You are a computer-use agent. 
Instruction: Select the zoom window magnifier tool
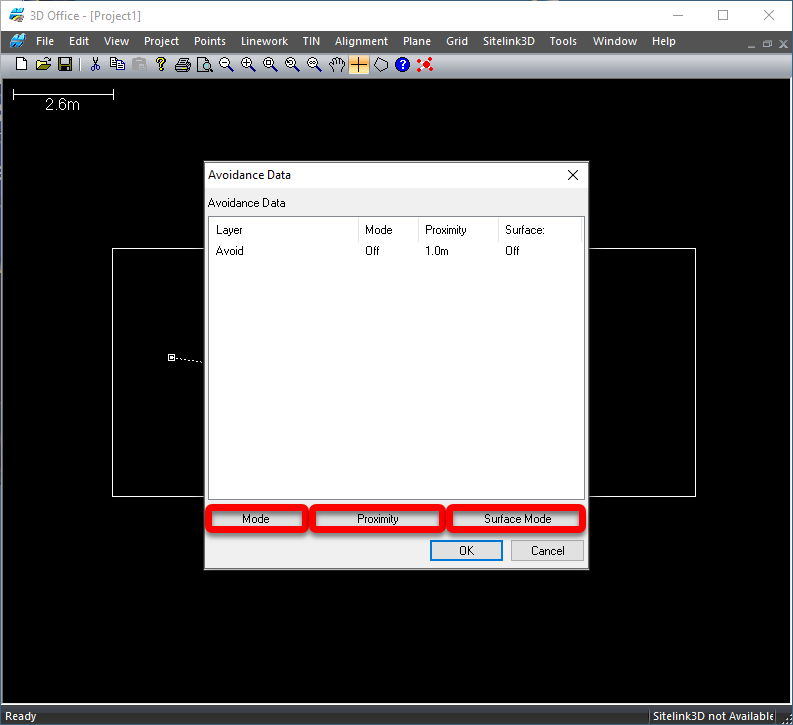[270, 64]
